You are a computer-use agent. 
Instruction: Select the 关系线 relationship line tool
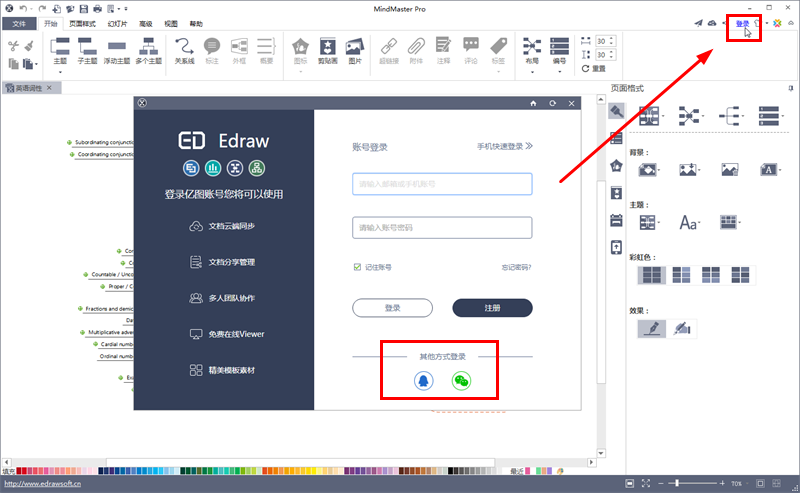(x=184, y=46)
